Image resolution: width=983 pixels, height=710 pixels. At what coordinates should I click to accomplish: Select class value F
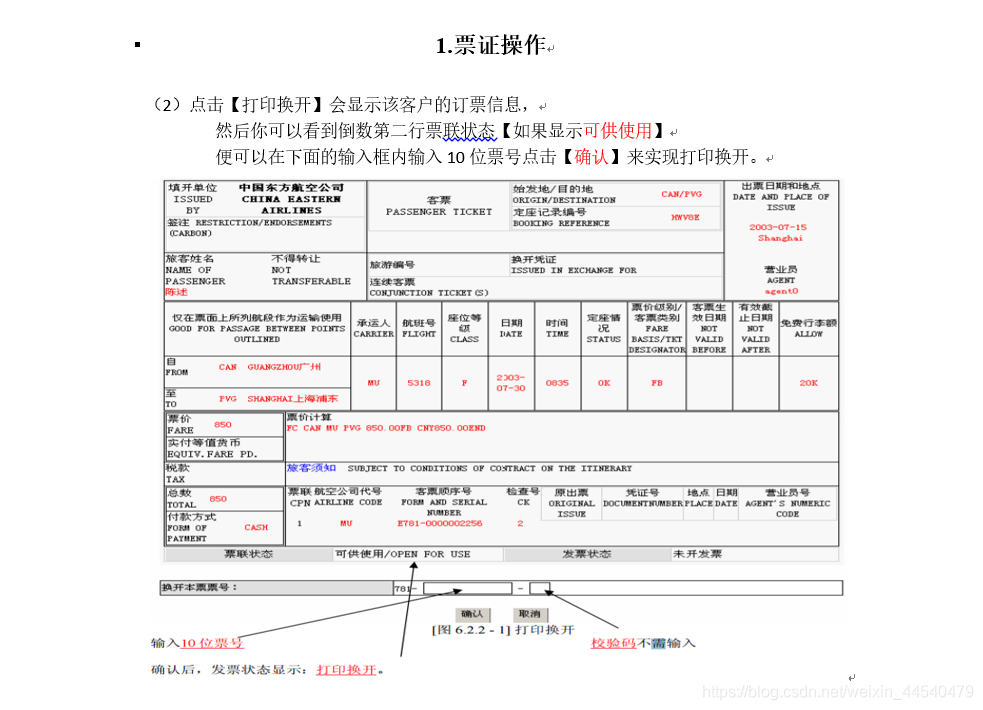click(465, 383)
